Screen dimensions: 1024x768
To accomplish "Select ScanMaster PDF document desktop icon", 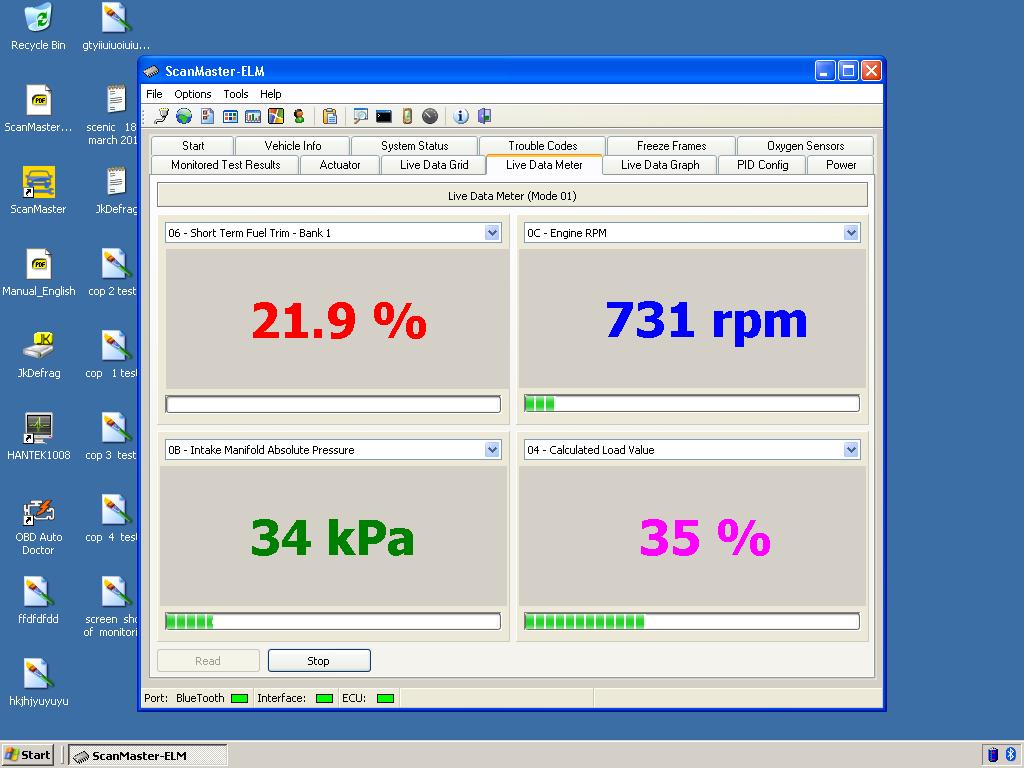I will coord(39,108).
